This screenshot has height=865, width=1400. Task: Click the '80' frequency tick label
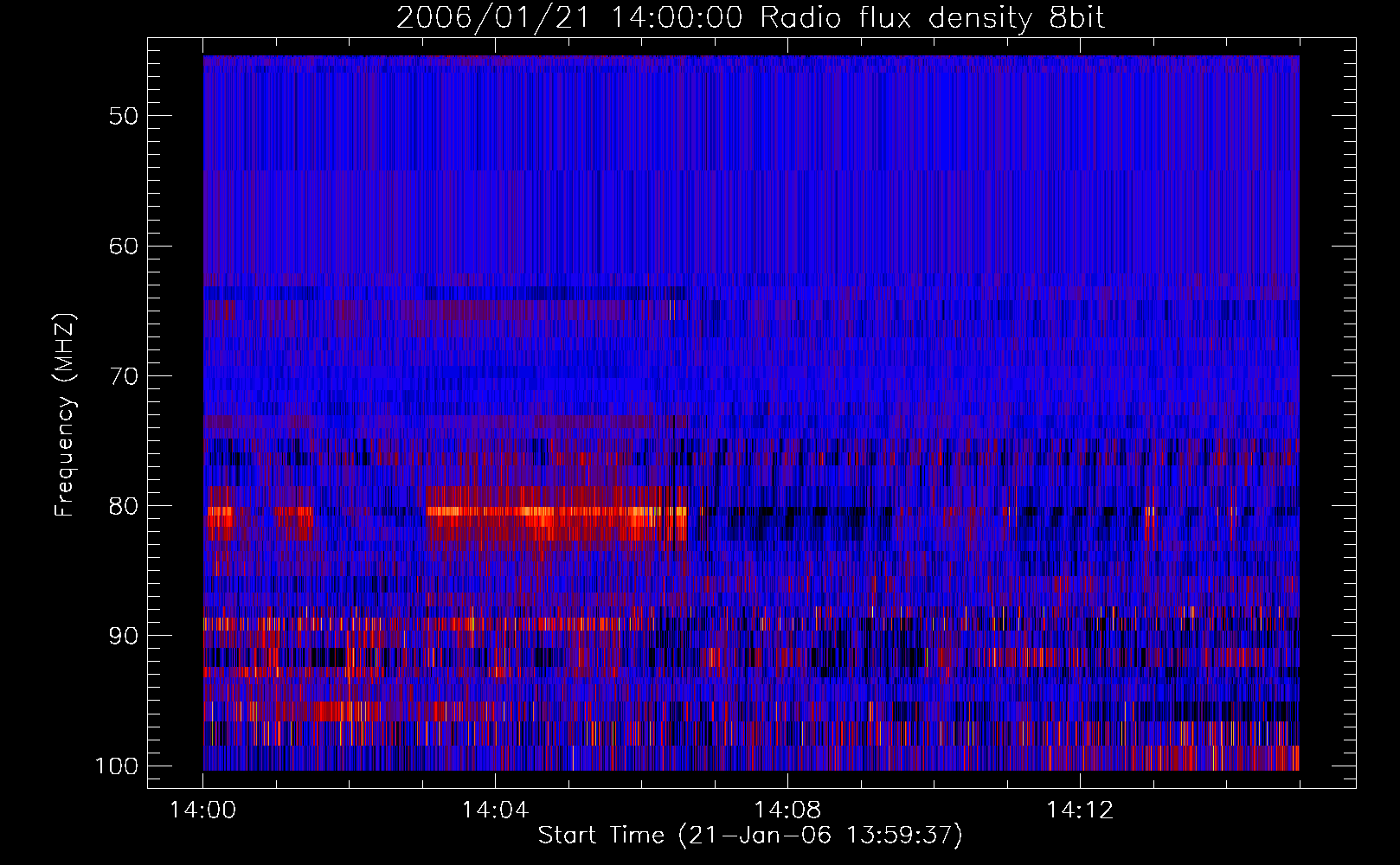(x=124, y=506)
